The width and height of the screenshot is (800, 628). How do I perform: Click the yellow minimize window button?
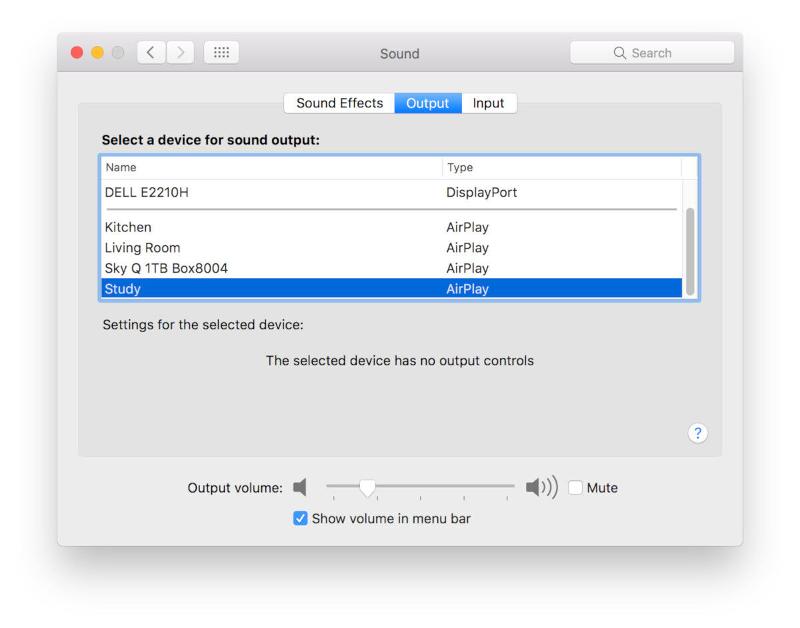[x=97, y=53]
